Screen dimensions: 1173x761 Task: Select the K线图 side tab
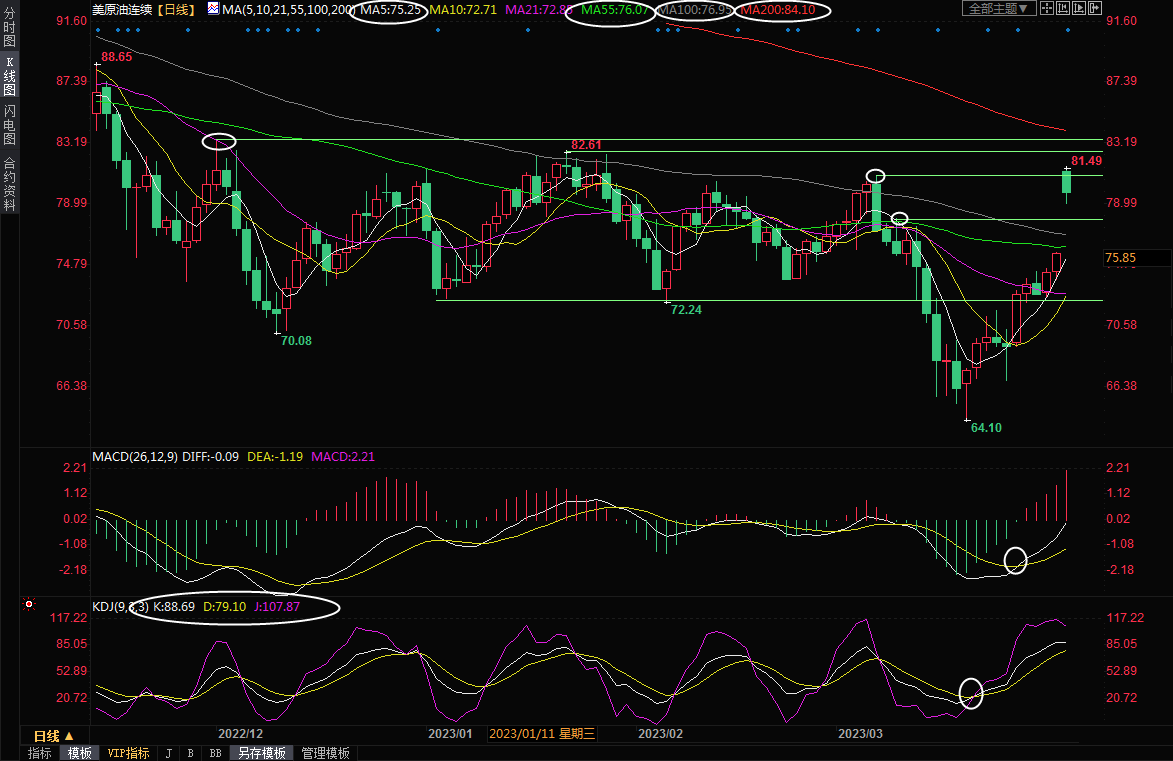9,76
